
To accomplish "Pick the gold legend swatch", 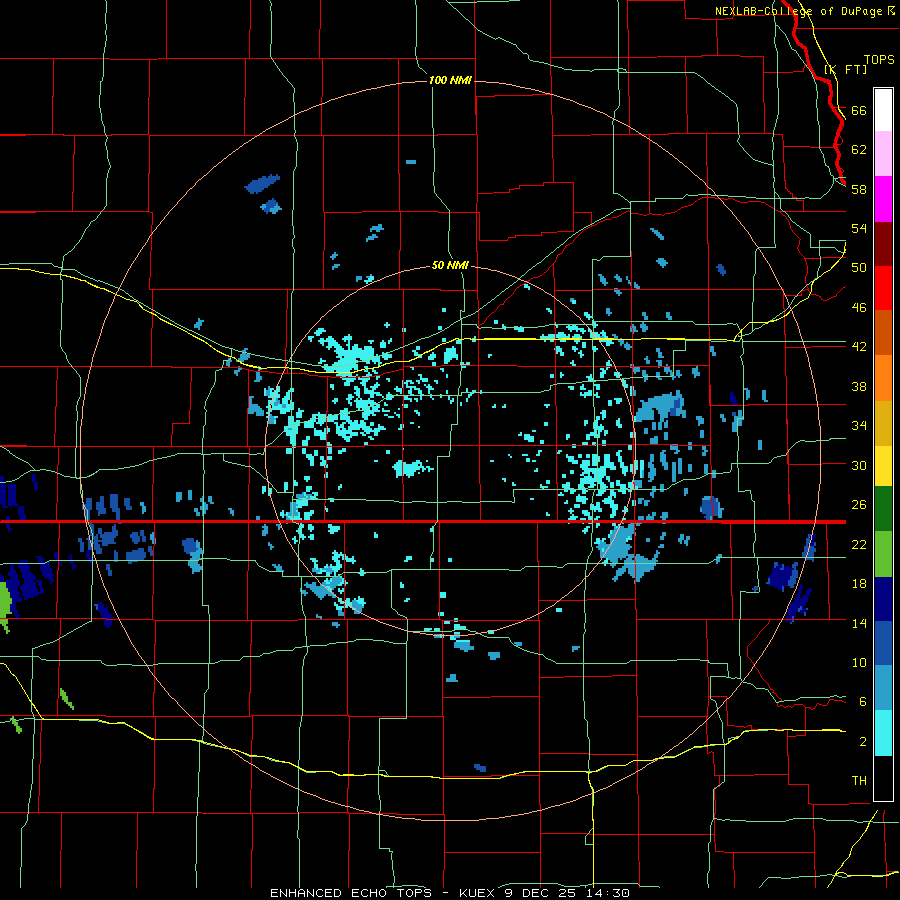I will click(x=883, y=423).
